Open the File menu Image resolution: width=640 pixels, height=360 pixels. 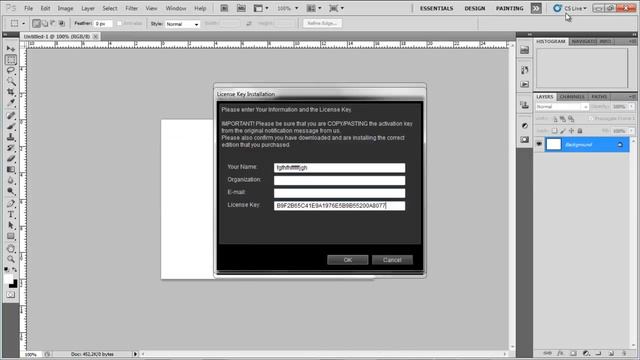pos(29,8)
